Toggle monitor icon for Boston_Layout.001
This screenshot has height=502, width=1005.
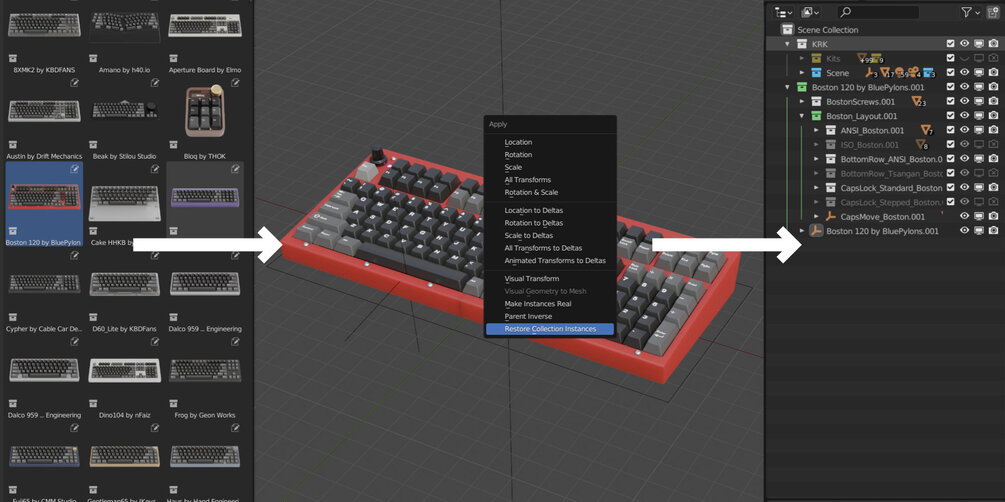click(979, 116)
